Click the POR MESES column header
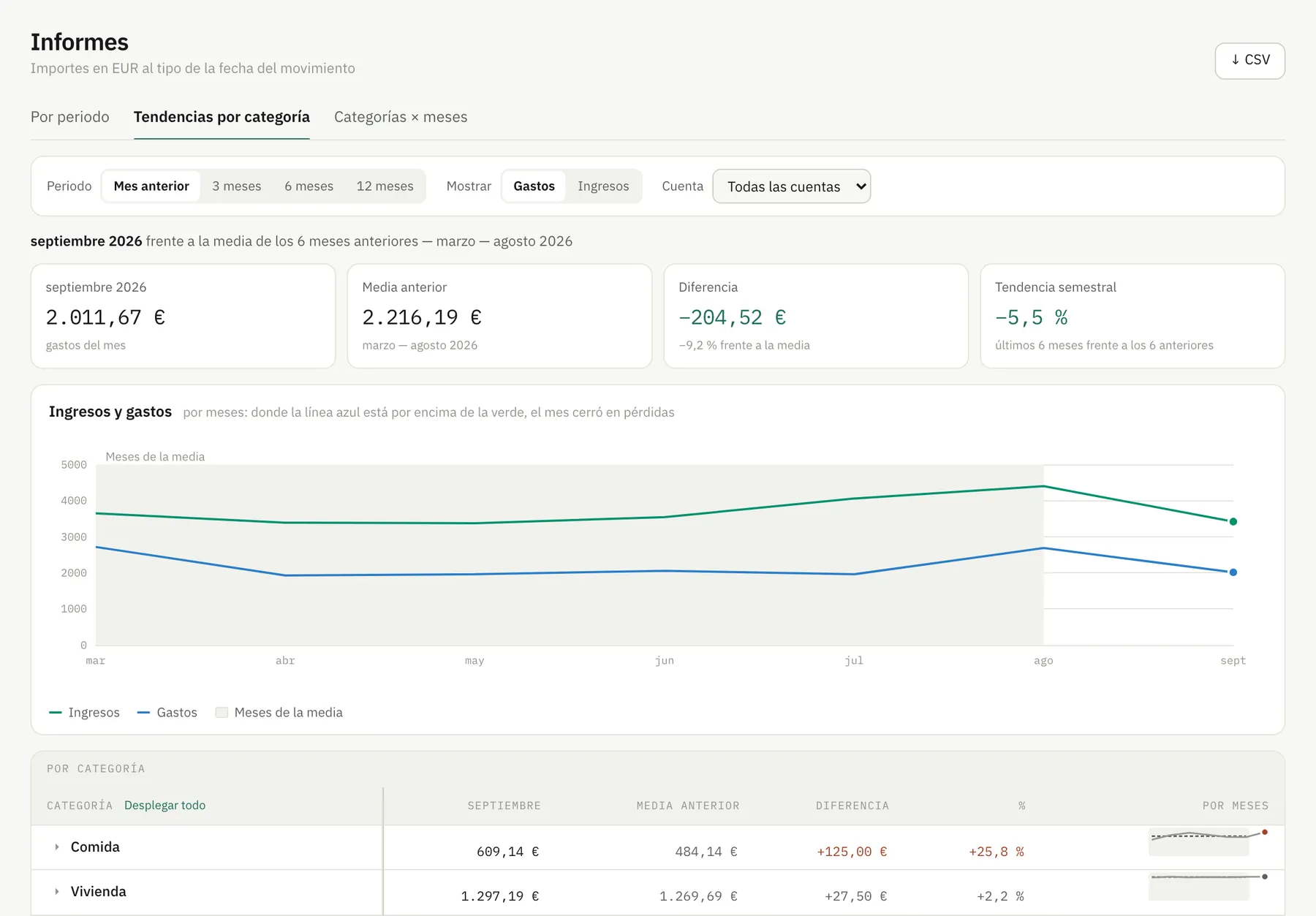 1236,806
